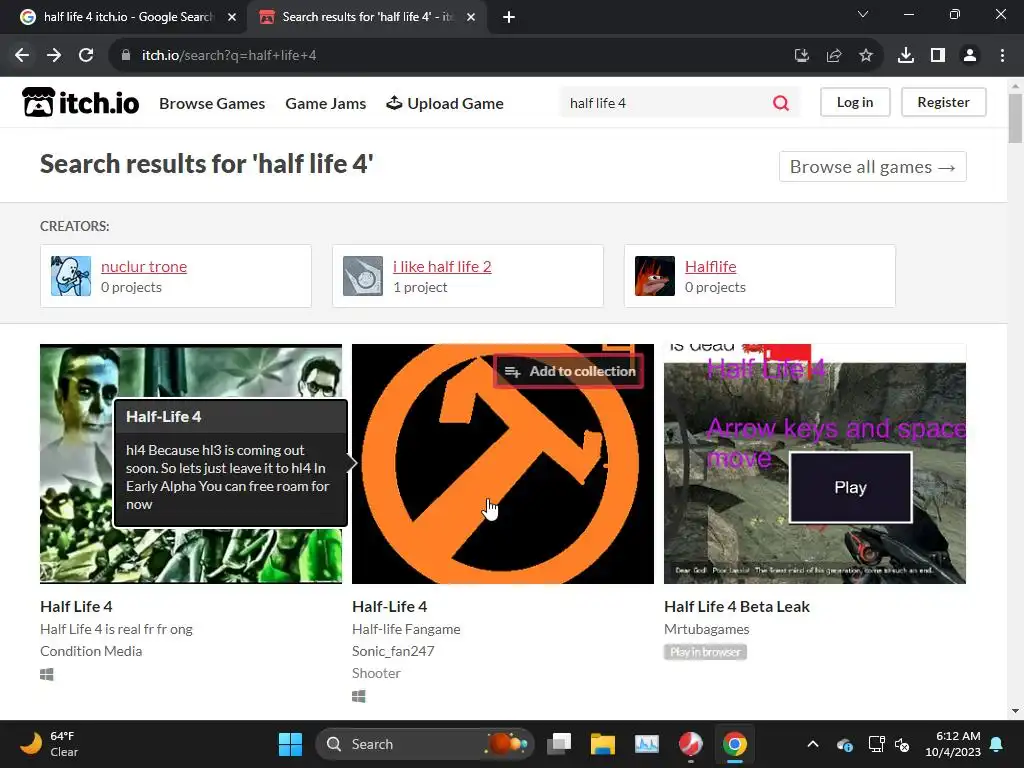
Task: Visit Sonic_fan247 author page
Action: click(392, 651)
